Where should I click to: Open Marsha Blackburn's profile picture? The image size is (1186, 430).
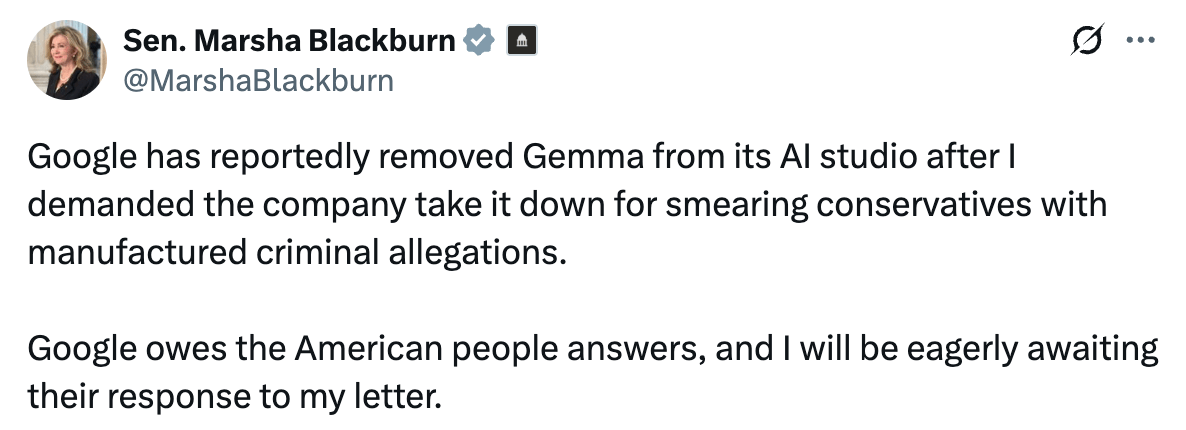click(66, 60)
